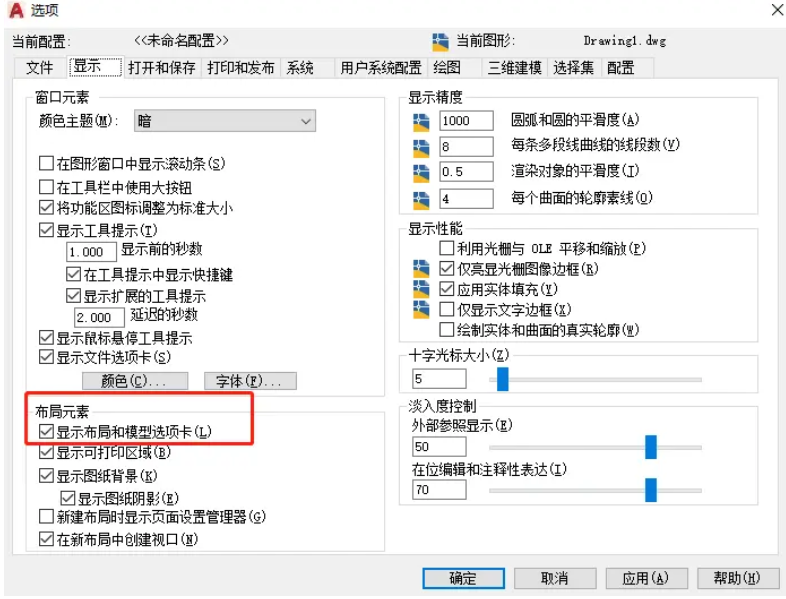Click the drawing icon beside 每个曲面的轮廓素线
This screenshot has height=599, width=786.
click(421, 201)
